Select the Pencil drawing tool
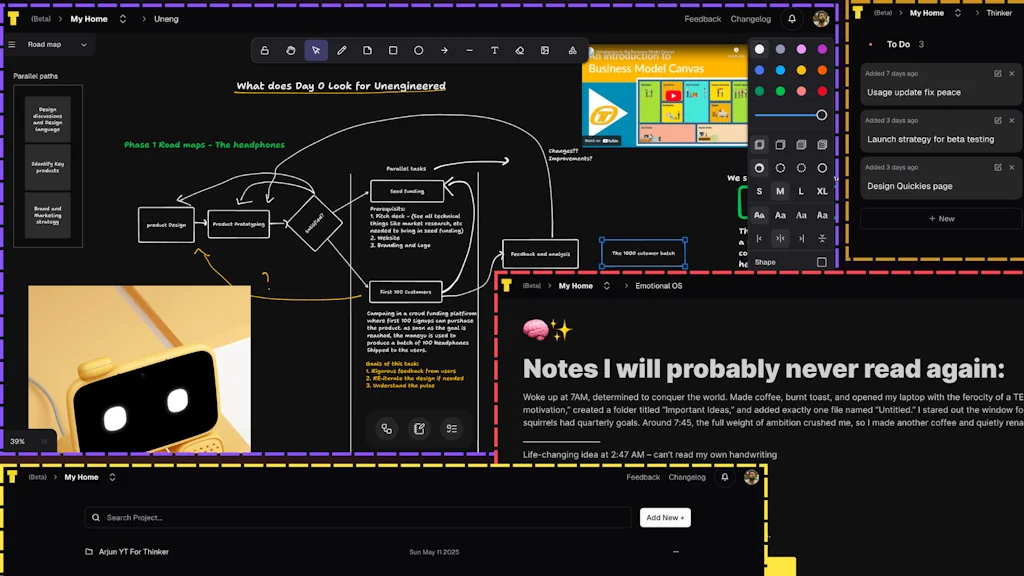The width and height of the screenshot is (1024, 576). (x=341, y=50)
